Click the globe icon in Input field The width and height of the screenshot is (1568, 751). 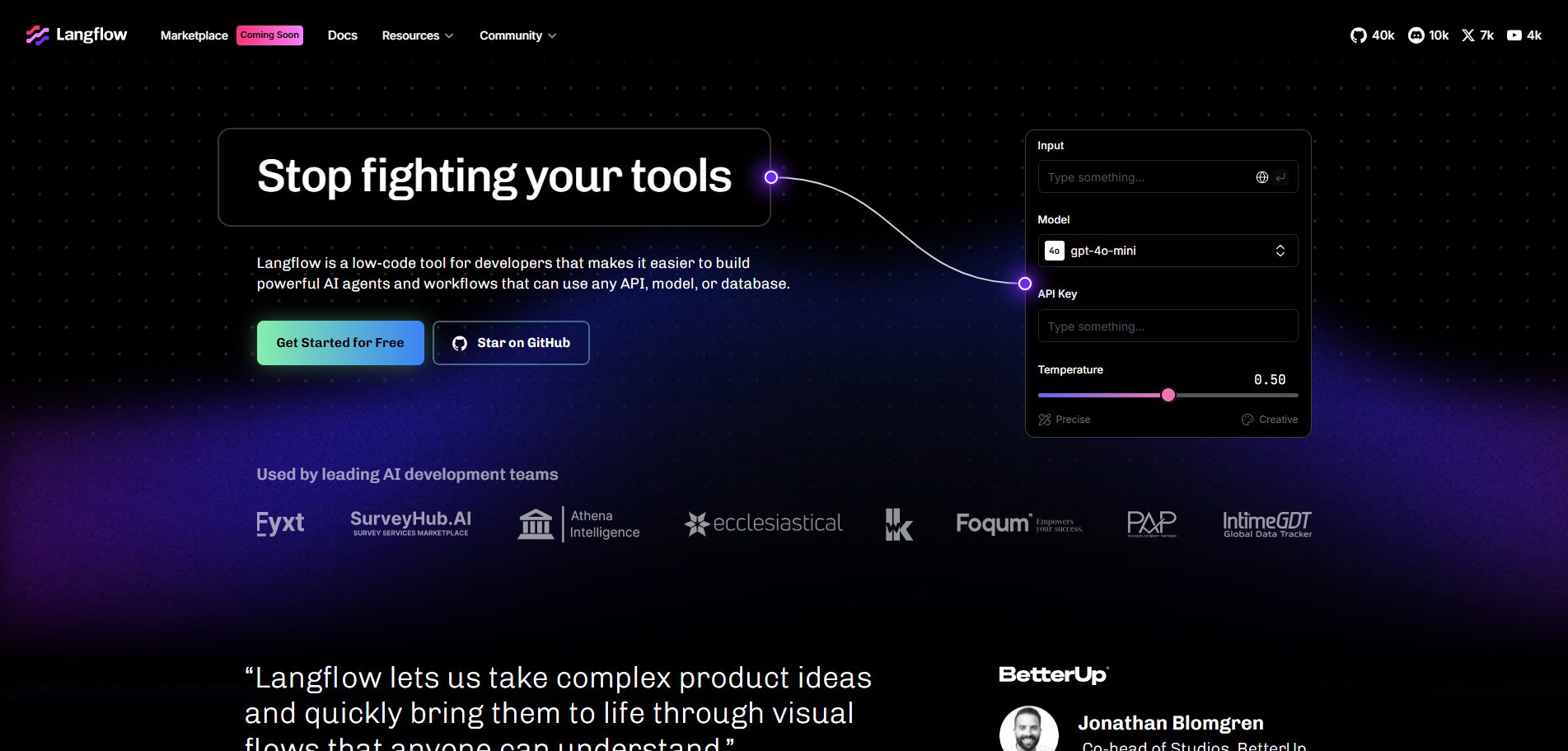point(1261,177)
